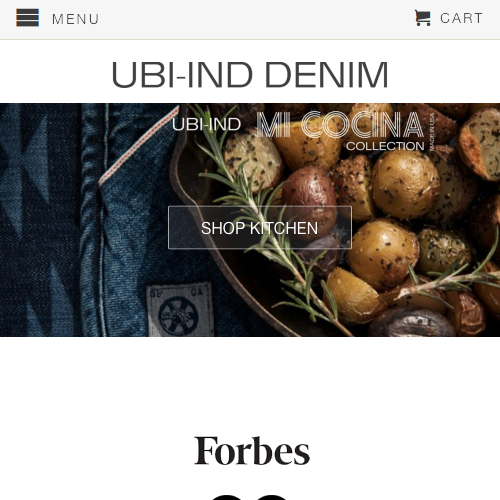Click the SHOP KITCHEN button

pyautogui.click(x=260, y=228)
